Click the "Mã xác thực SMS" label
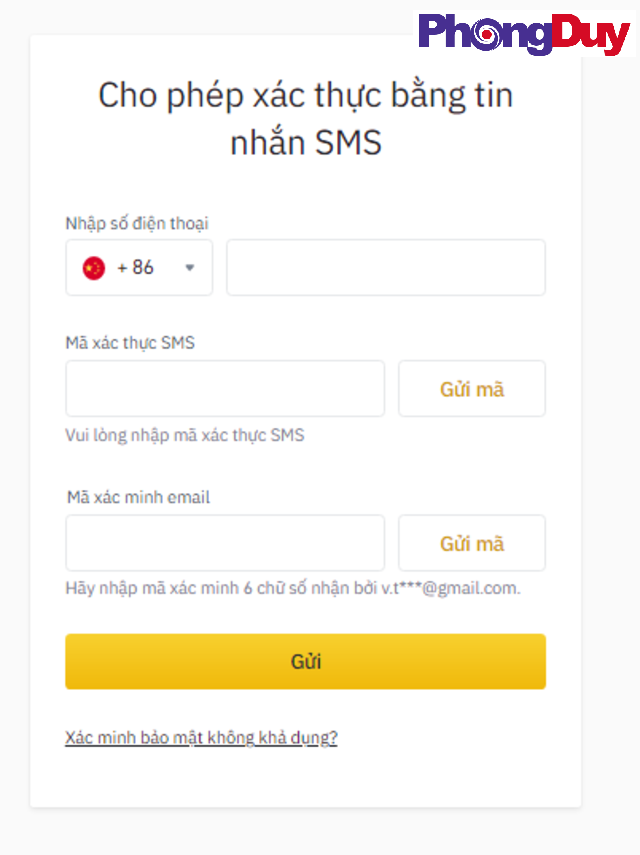 (x=130, y=342)
